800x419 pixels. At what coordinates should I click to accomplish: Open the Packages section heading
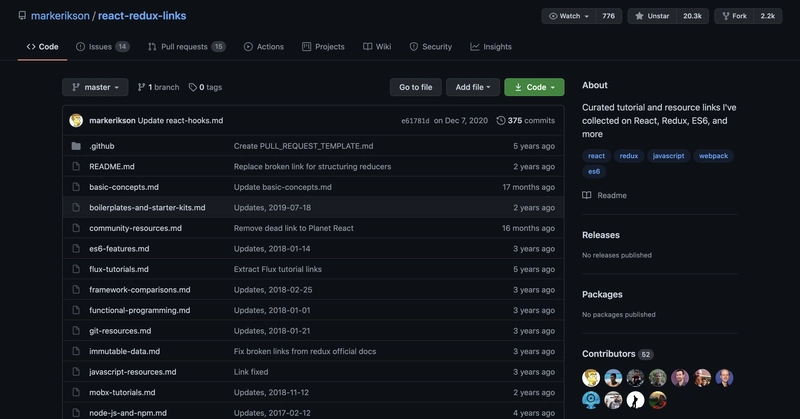point(602,294)
